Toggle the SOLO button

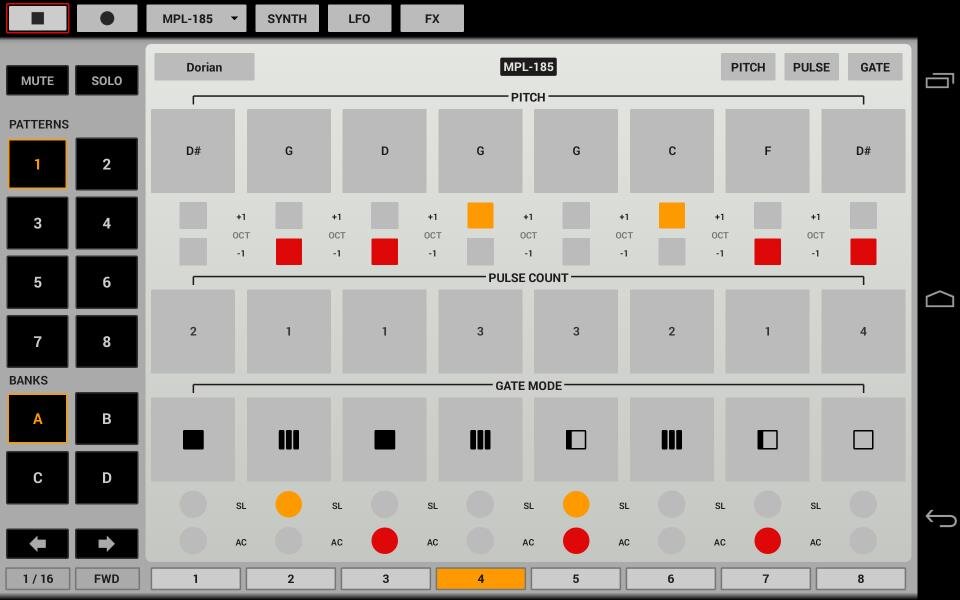pos(106,81)
